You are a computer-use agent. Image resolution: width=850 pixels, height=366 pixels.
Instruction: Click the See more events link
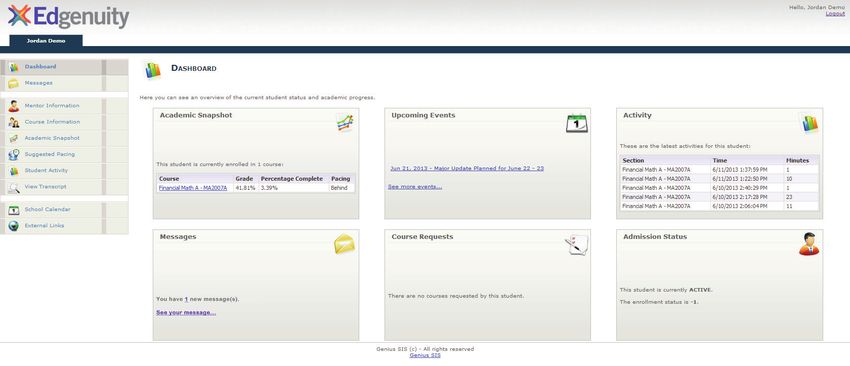click(415, 187)
